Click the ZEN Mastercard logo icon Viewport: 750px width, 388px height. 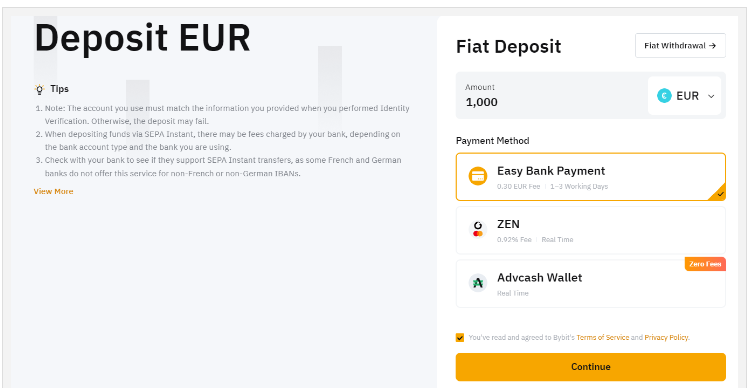tap(477, 230)
